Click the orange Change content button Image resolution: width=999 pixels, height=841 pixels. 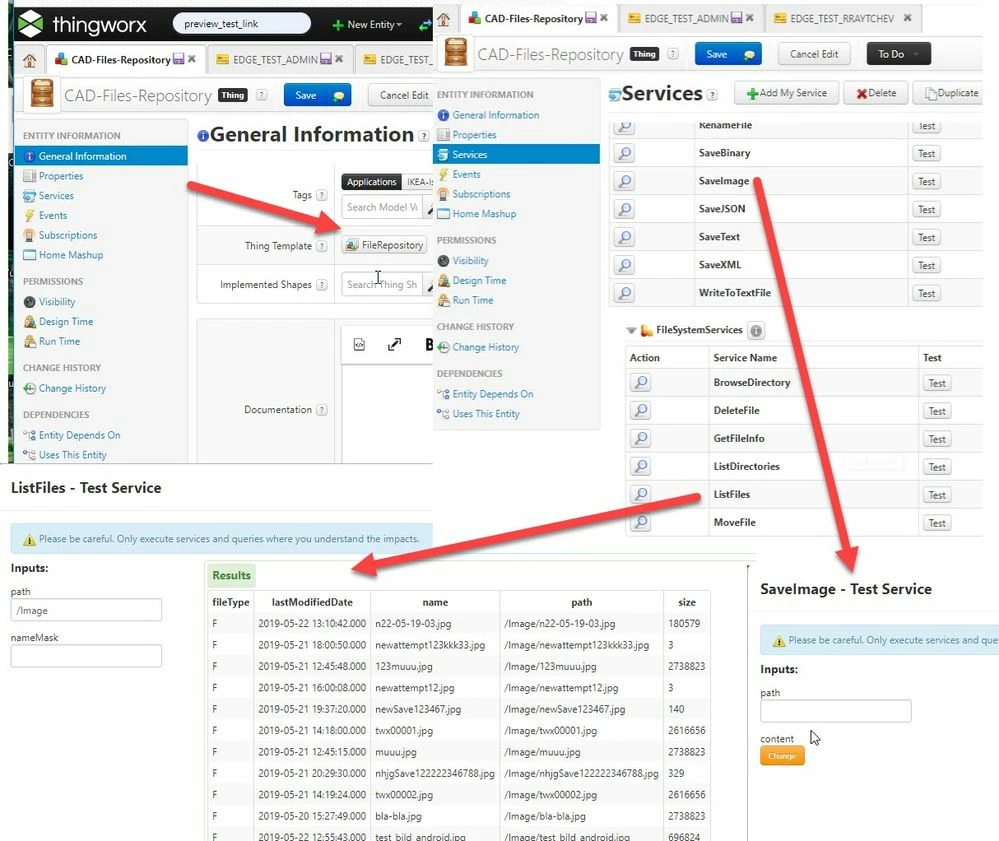[x=782, y=756]
